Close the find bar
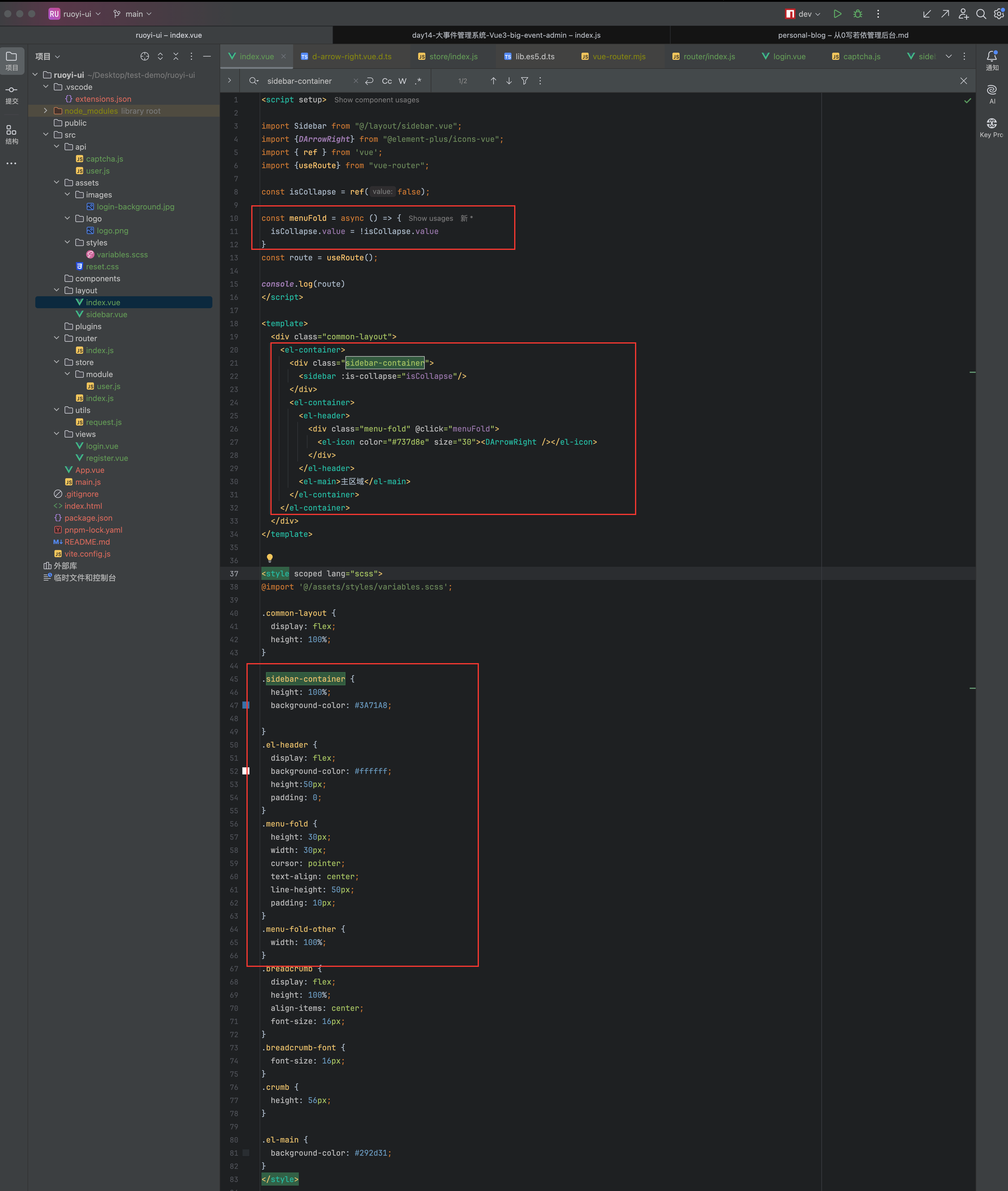The height and width of the screenshot is (1191, 1008). (963, 80)
